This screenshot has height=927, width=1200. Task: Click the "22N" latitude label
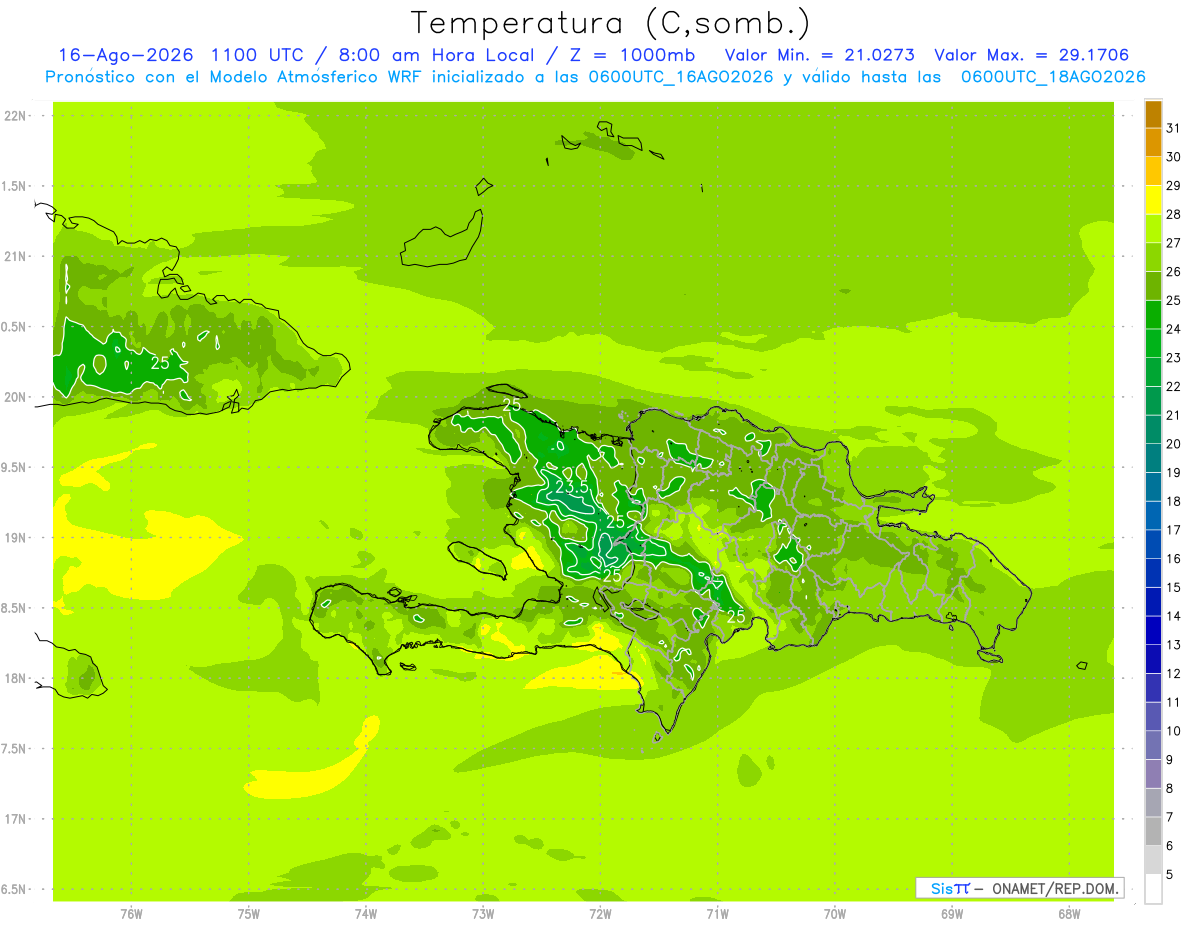coord(15,116)
